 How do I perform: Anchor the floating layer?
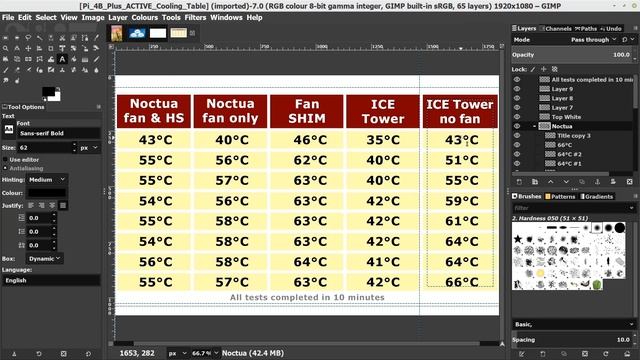pyautogui.click(x=598, y=182)
